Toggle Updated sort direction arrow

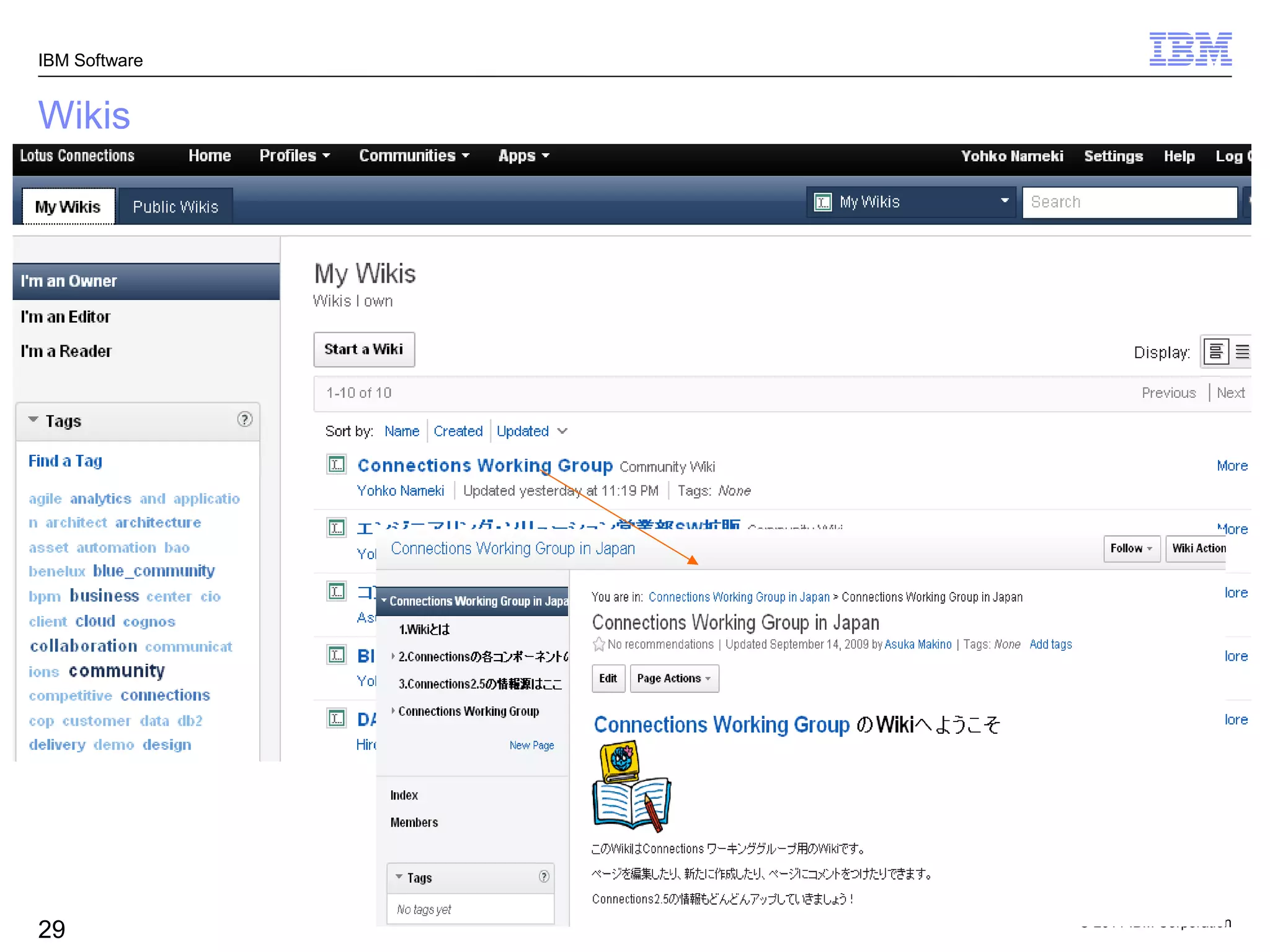[562, 431]
